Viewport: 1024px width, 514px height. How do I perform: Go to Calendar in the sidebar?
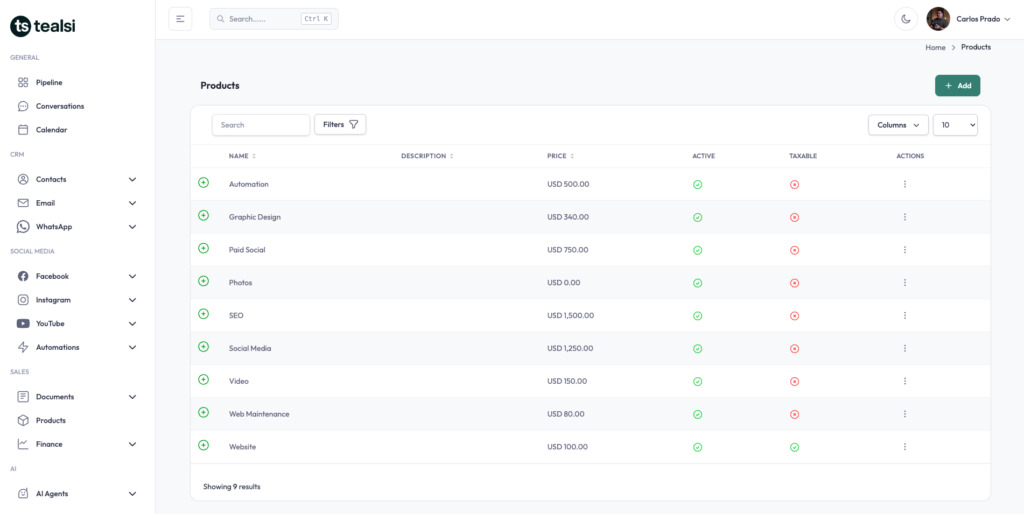(x=51, y=129)
